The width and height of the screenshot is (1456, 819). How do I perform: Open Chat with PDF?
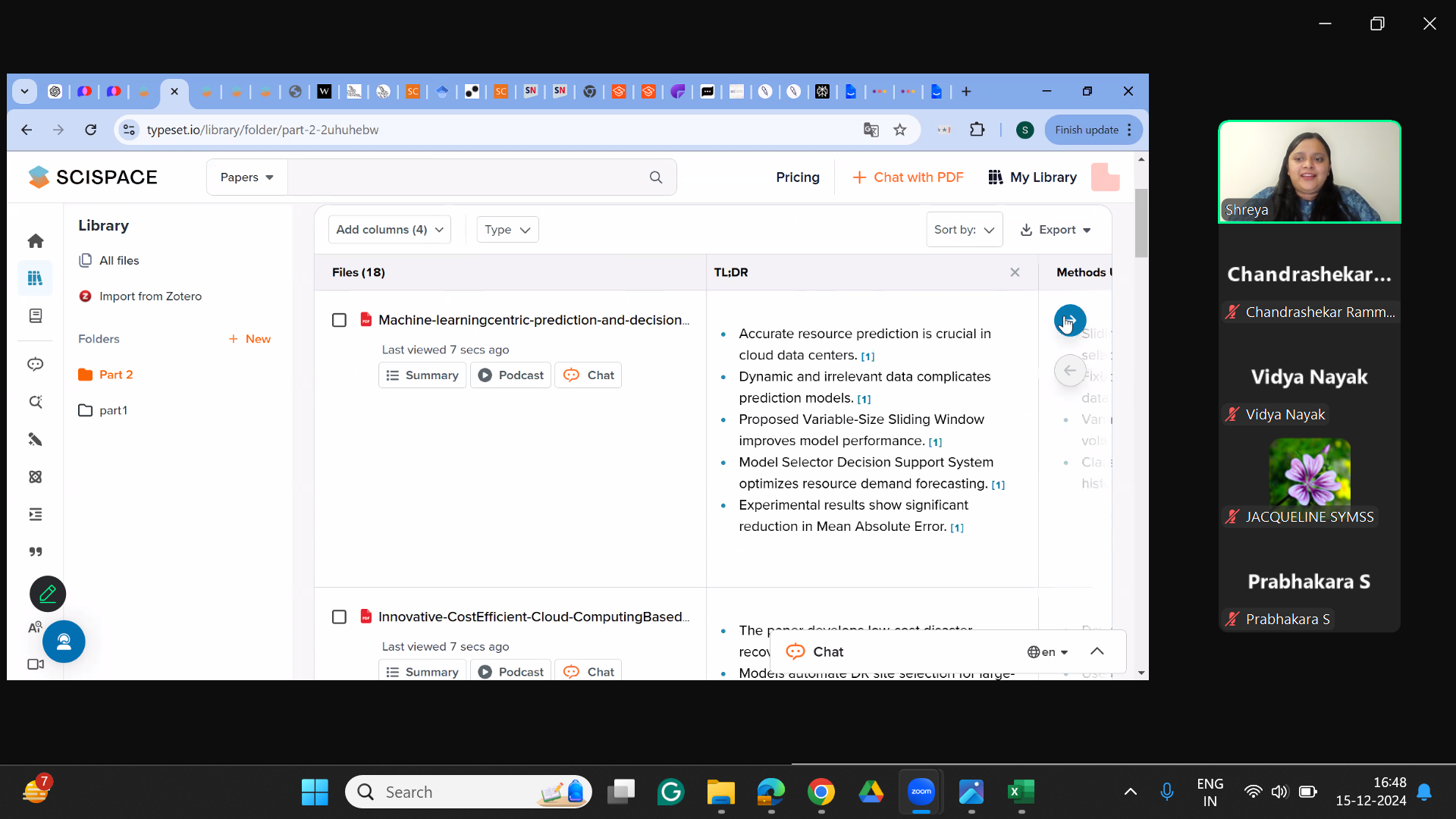point(908,177)
